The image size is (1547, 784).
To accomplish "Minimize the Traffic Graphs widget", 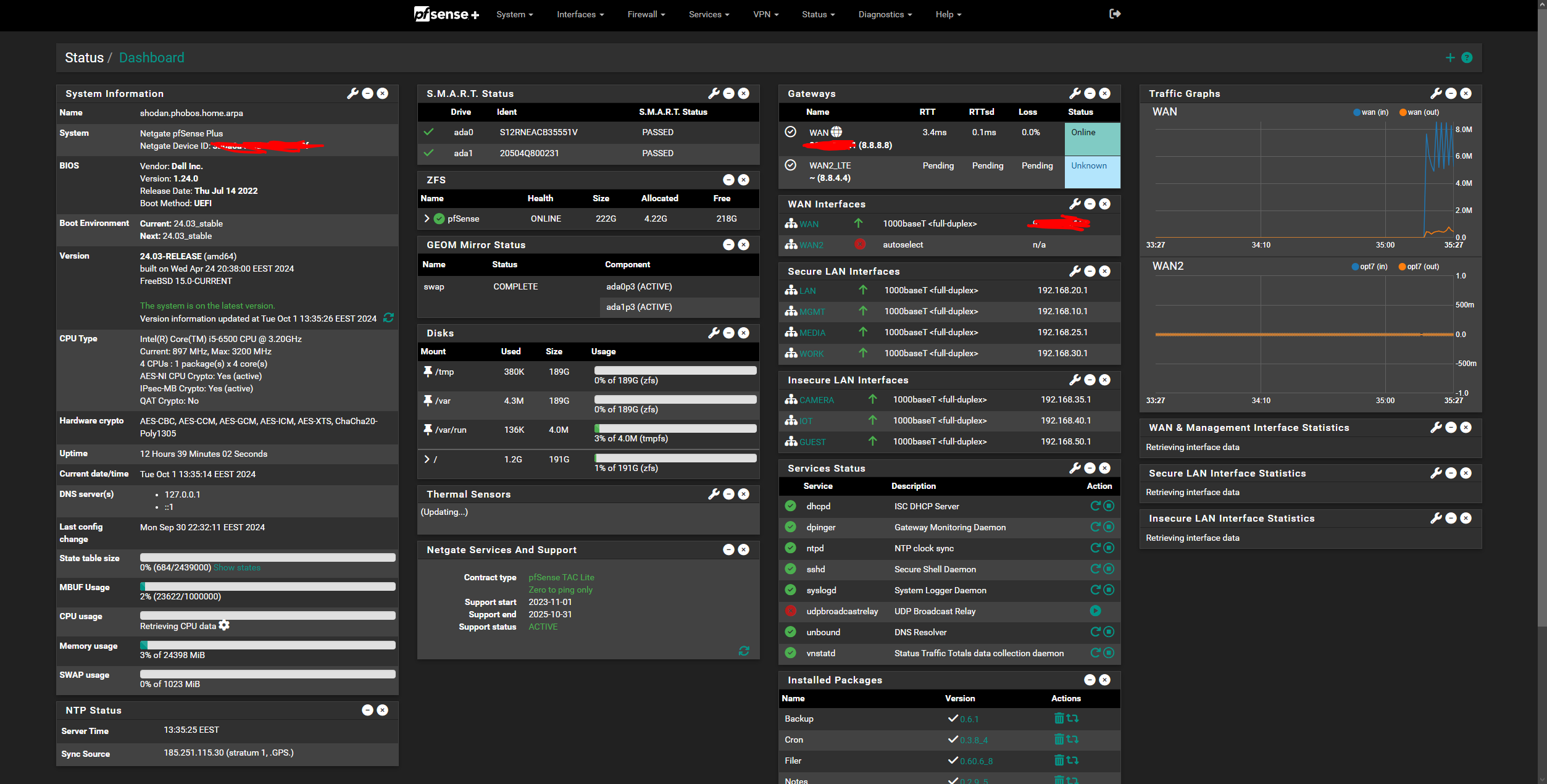I will click(1451, 93).
